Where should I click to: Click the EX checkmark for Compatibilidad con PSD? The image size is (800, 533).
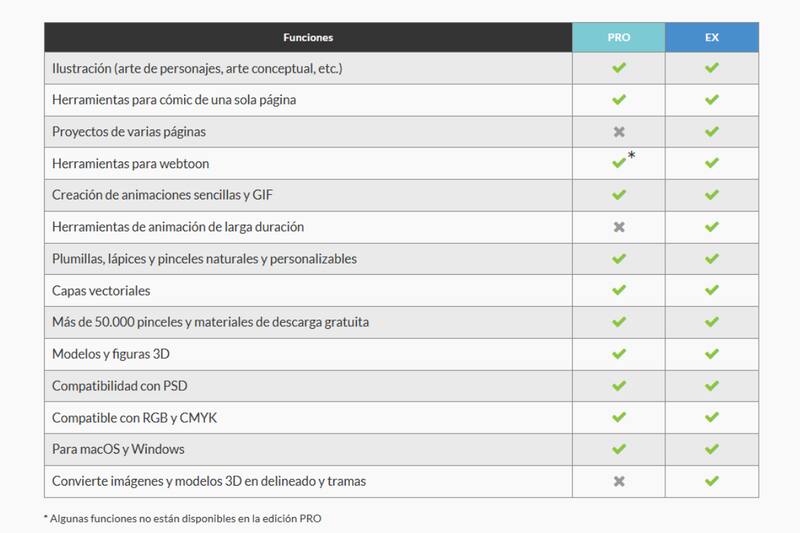[x=711, y=386]
